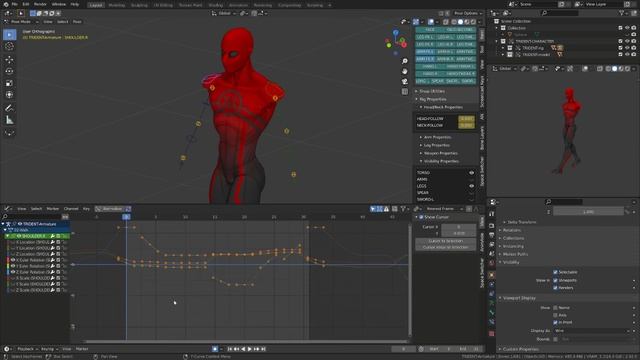Select the Move tool in left toolbar
This screenshot has height=360, width=640.
tap(9, 60)
